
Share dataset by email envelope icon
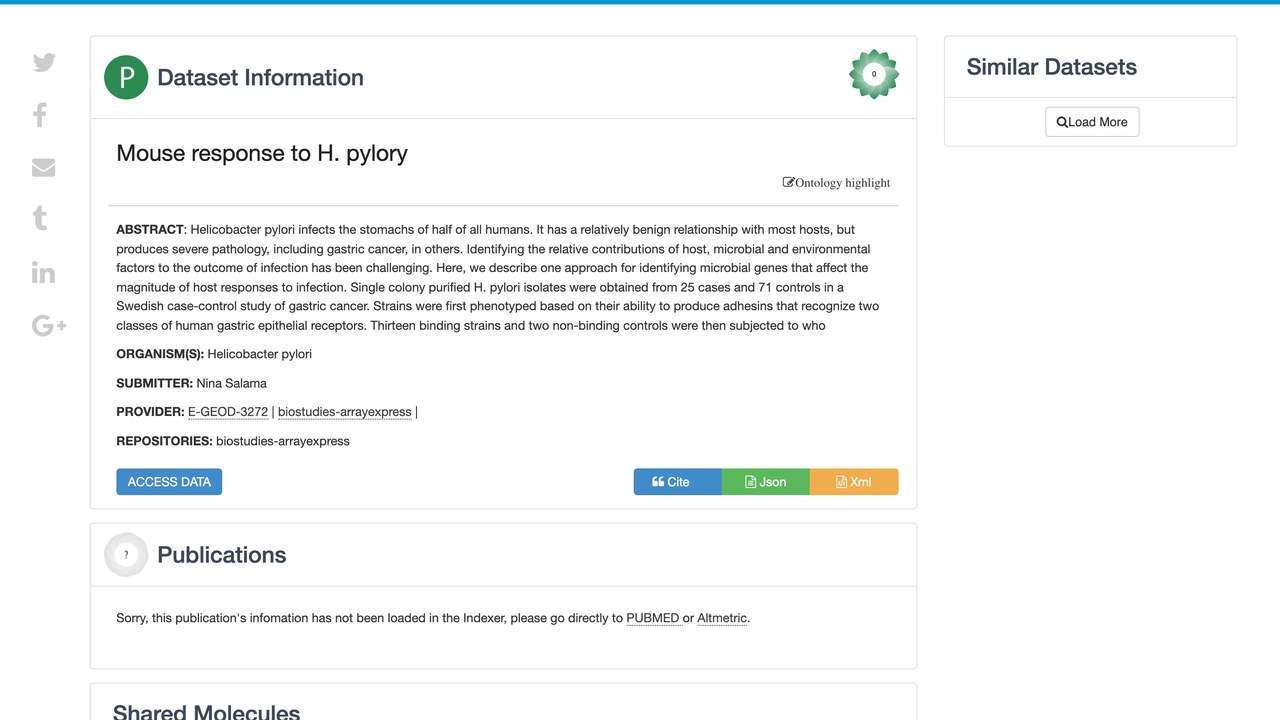point(43,168)
